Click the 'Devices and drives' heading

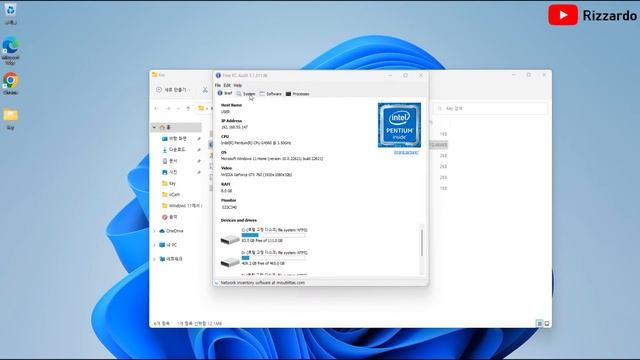coord(239,220)
